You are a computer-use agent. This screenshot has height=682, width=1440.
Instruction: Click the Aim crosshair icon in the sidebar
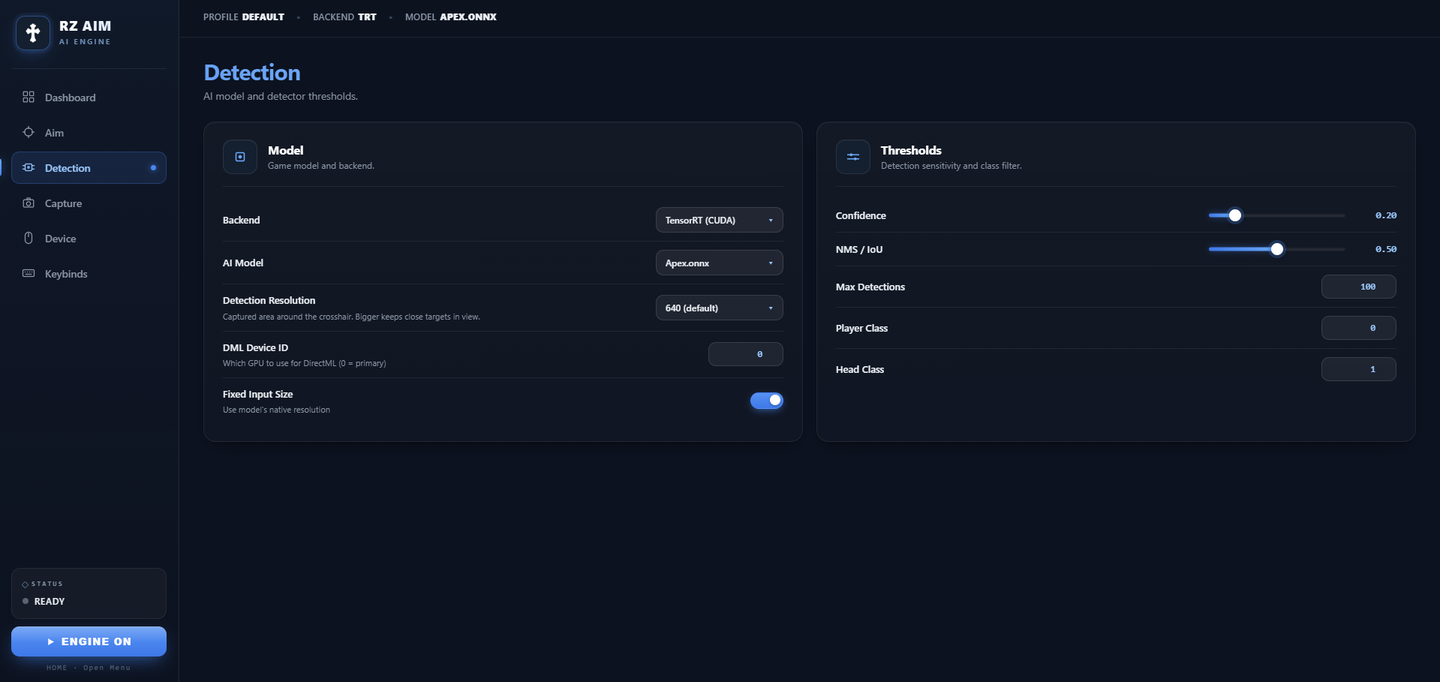tap(28, 132)
